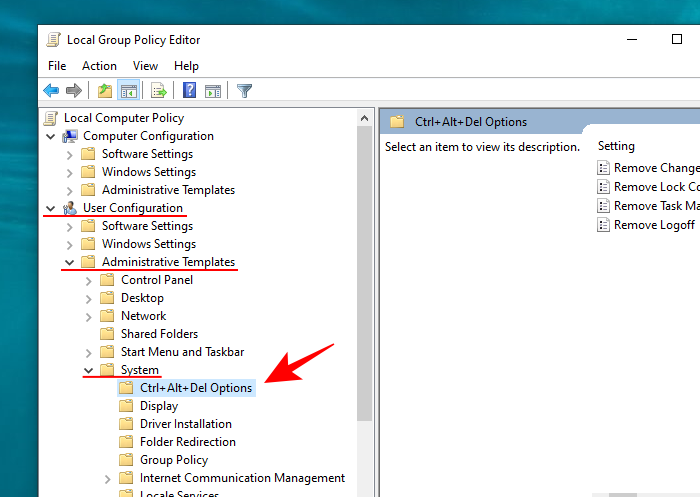Open the File menu
The image size is (700, 497).
57,66
